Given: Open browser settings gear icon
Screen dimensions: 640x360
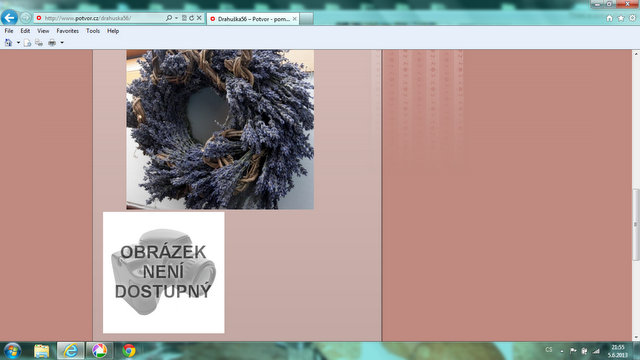Looking at the screenshot, I should tap(632, 18).
